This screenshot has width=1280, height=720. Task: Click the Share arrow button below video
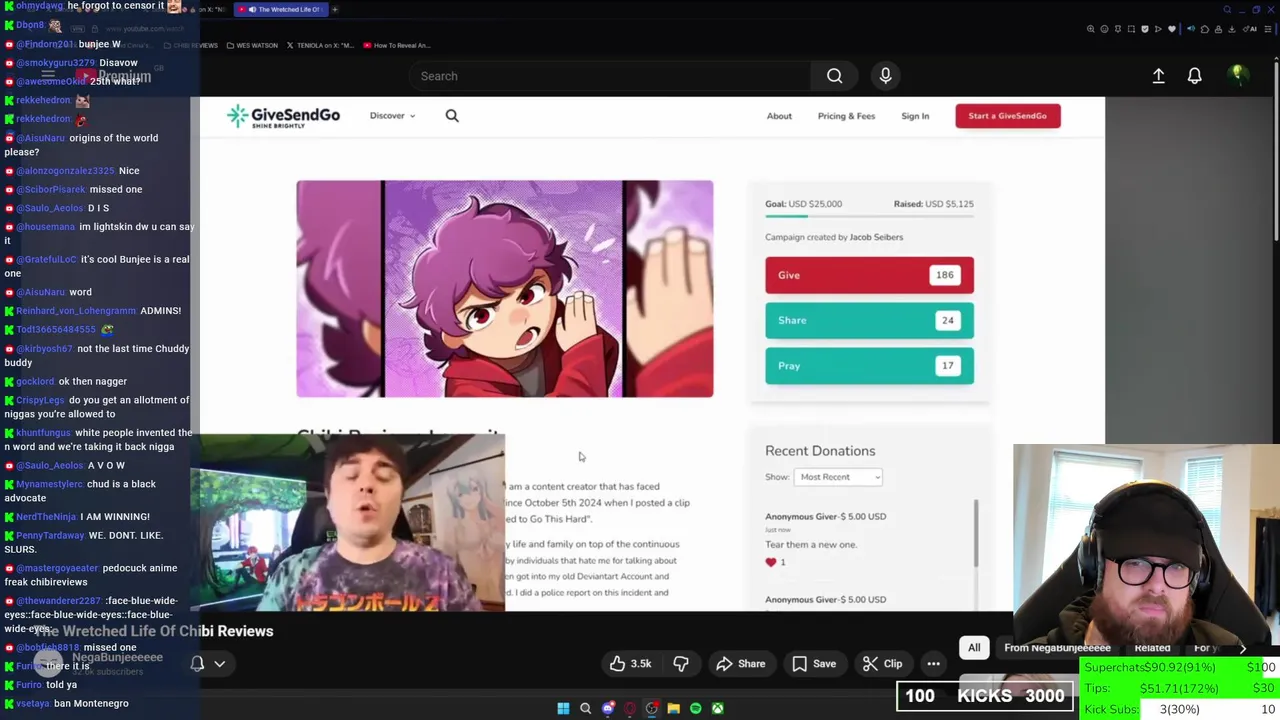pyautogui.click(x=741, y=664)
